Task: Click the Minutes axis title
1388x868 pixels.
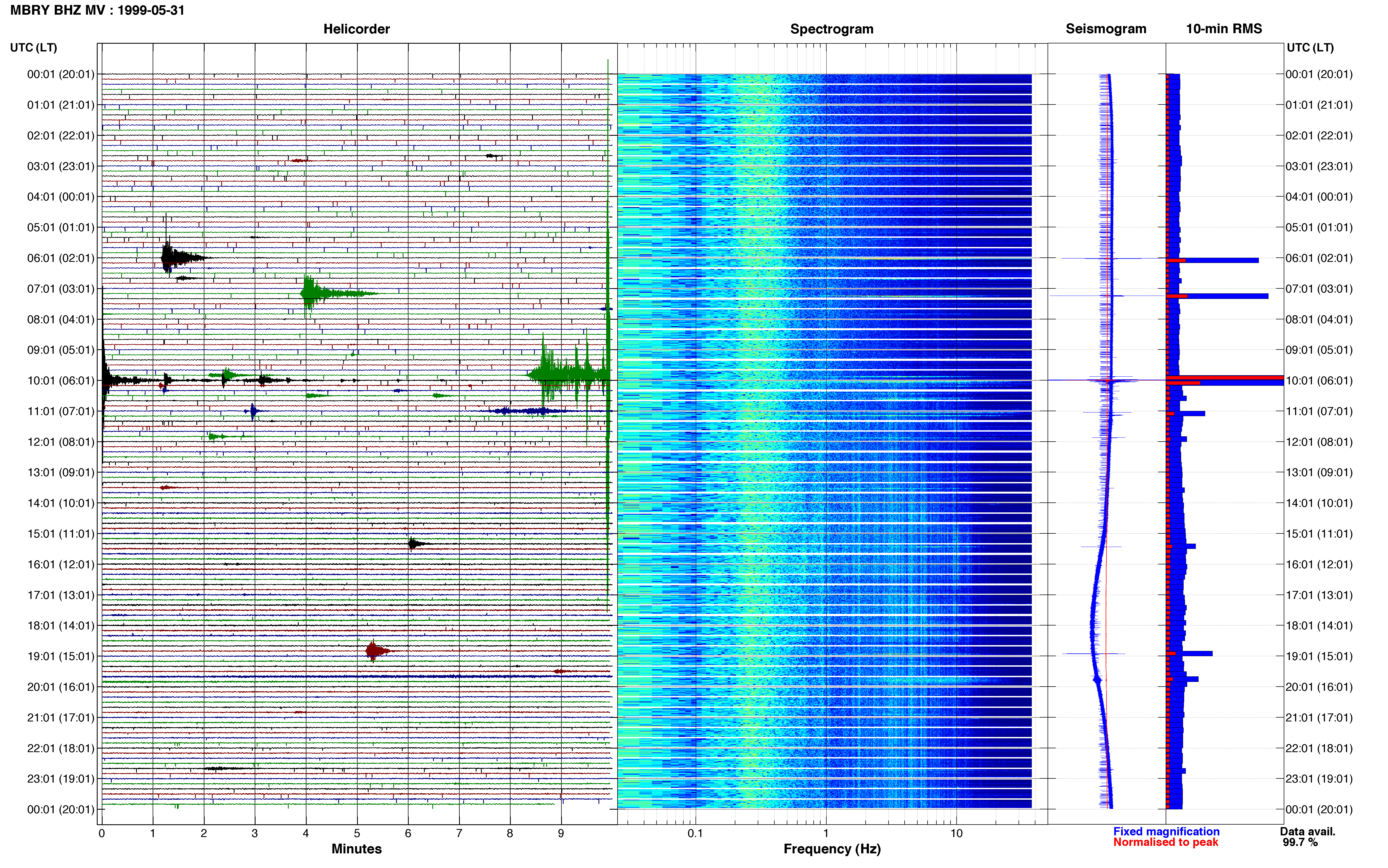Action: [x=356, y=848]
